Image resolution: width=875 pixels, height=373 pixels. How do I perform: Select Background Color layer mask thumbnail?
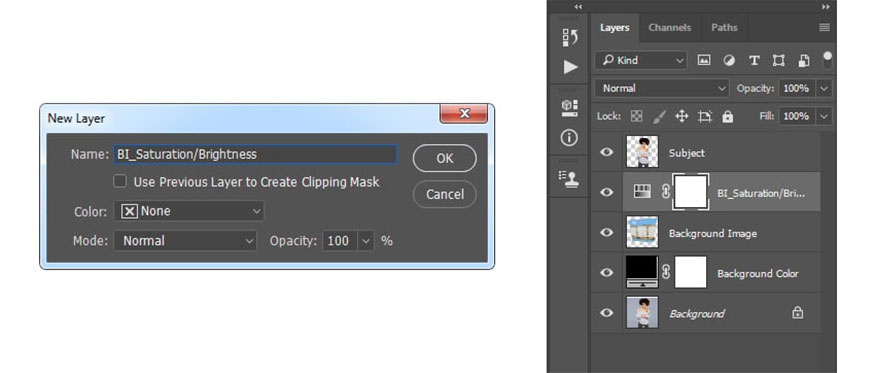tap(690, 272)
